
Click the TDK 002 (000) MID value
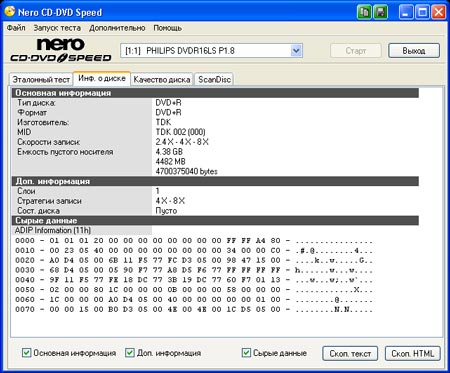coord(180,132)
